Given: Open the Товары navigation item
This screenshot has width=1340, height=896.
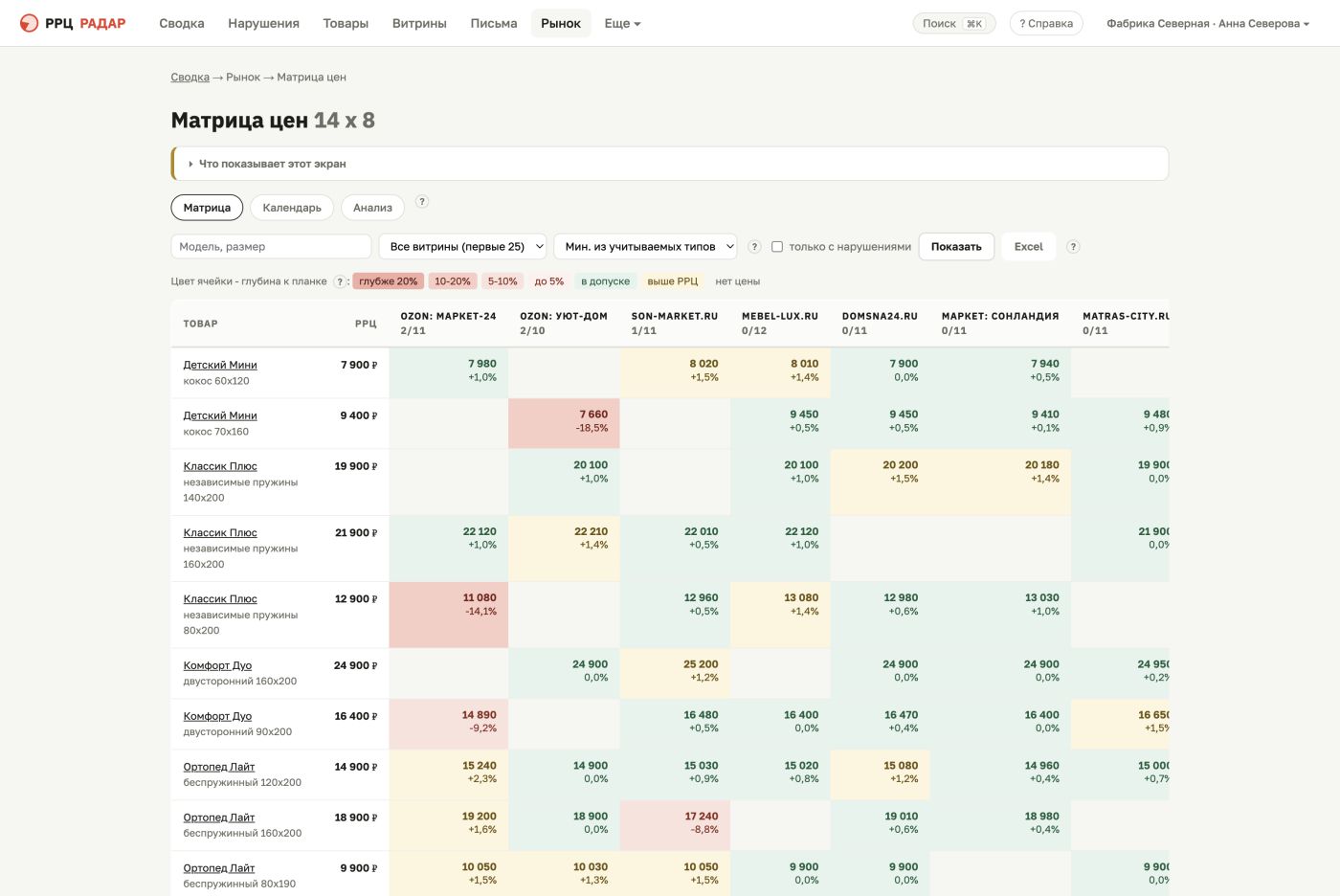Looking at the screenshot, I should click(x=346, y=23).
